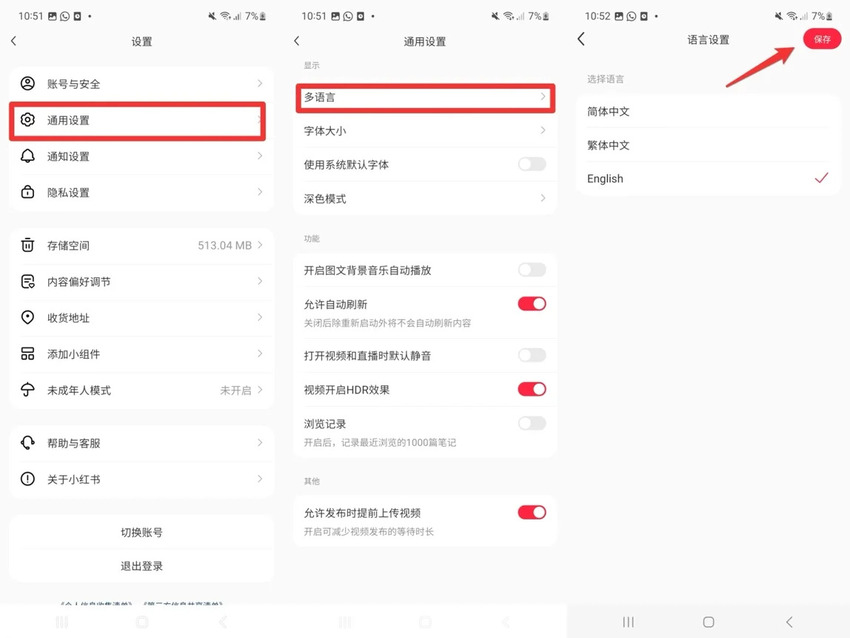Choose 繁体中文 as the language
This screenshot has width=850, height=638.
708,145
